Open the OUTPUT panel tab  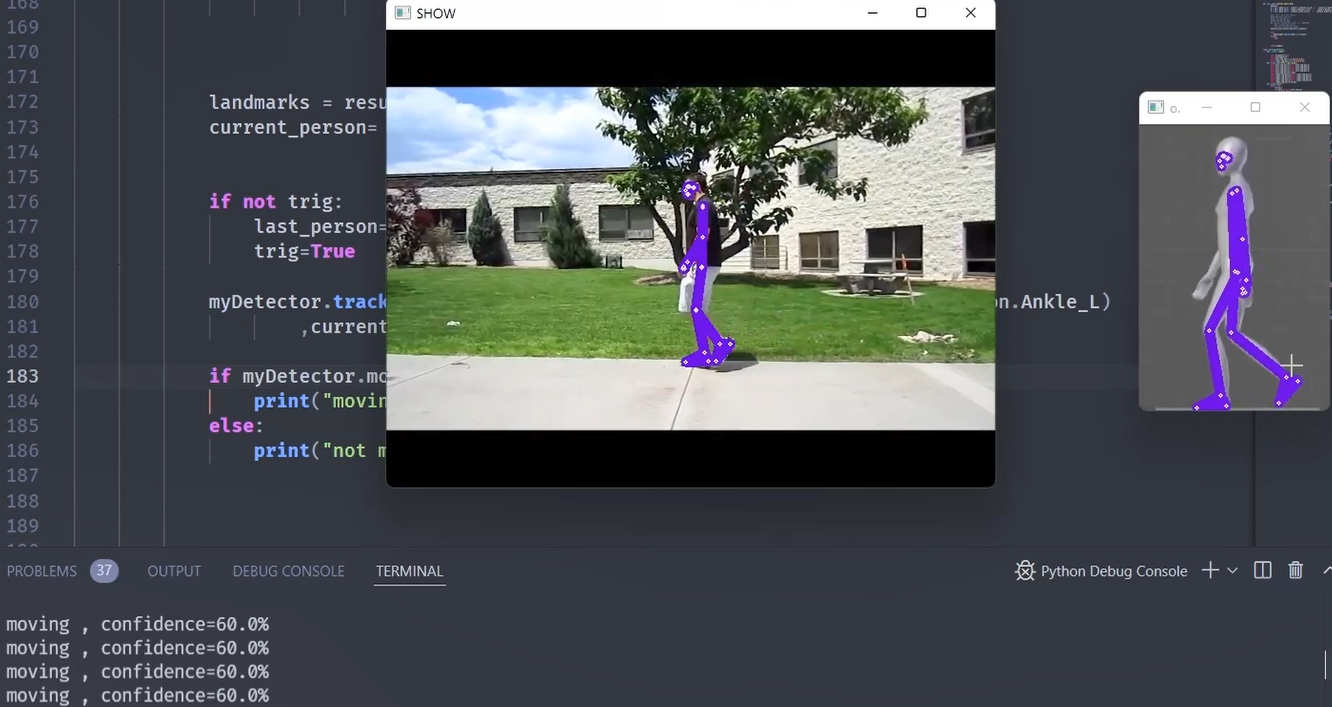174,571
